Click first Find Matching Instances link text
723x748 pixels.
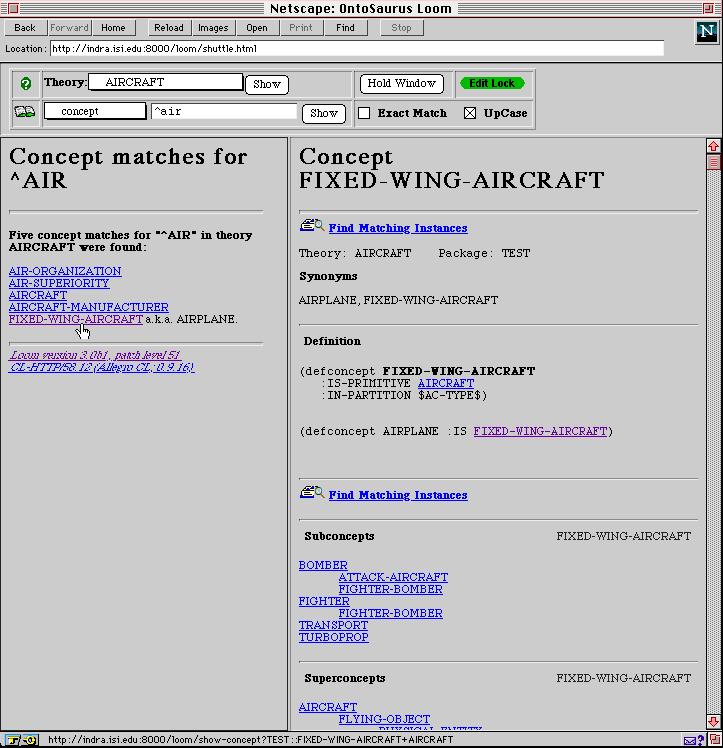tap(398, 228)
